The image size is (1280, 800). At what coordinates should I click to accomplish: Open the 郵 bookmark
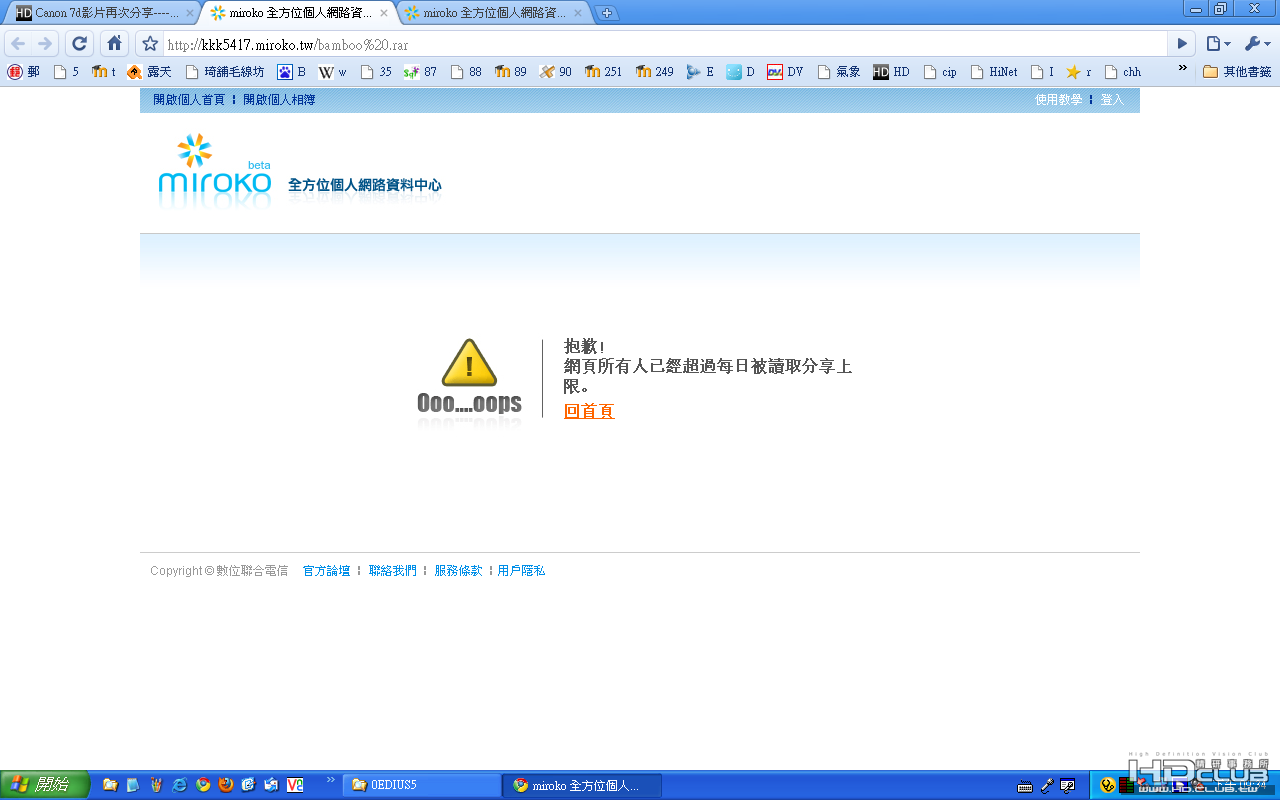coord(24,72)
